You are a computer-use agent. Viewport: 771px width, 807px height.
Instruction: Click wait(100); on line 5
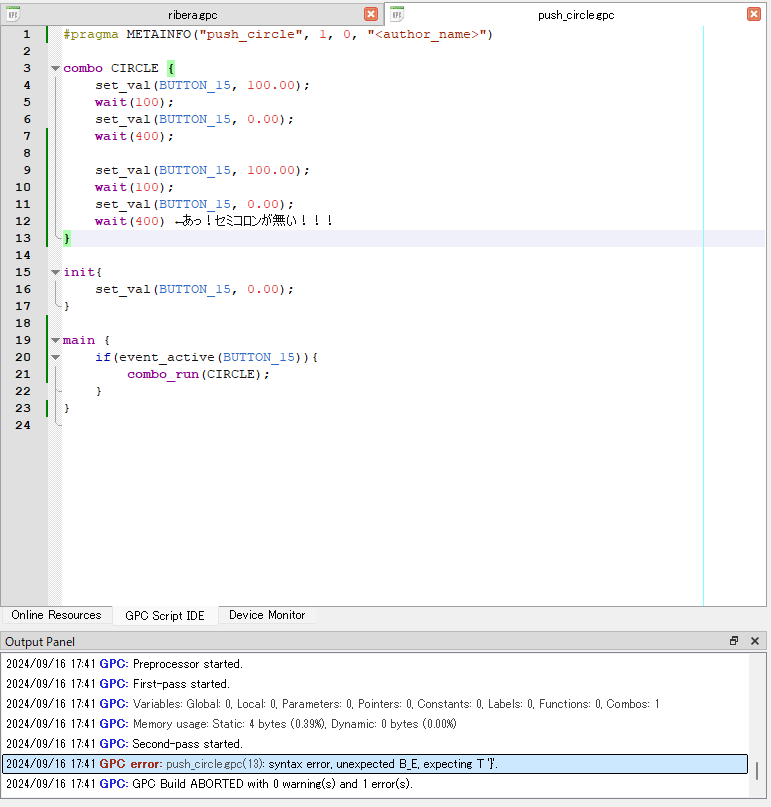tap(134, 102)
